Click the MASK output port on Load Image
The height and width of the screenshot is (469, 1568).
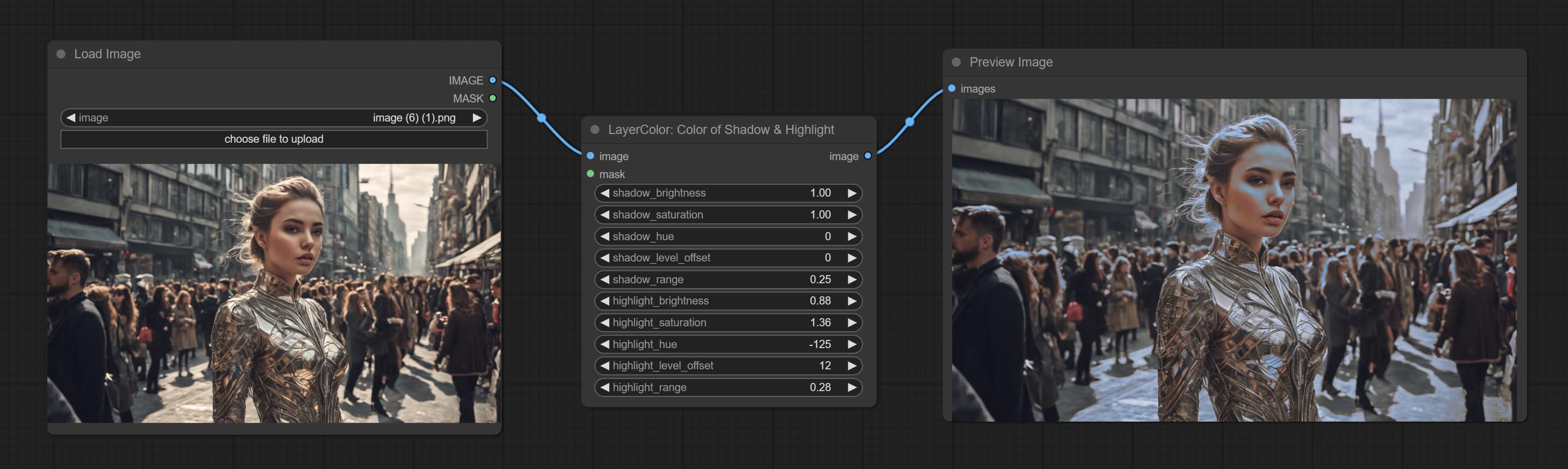click(x=493, y=98)
